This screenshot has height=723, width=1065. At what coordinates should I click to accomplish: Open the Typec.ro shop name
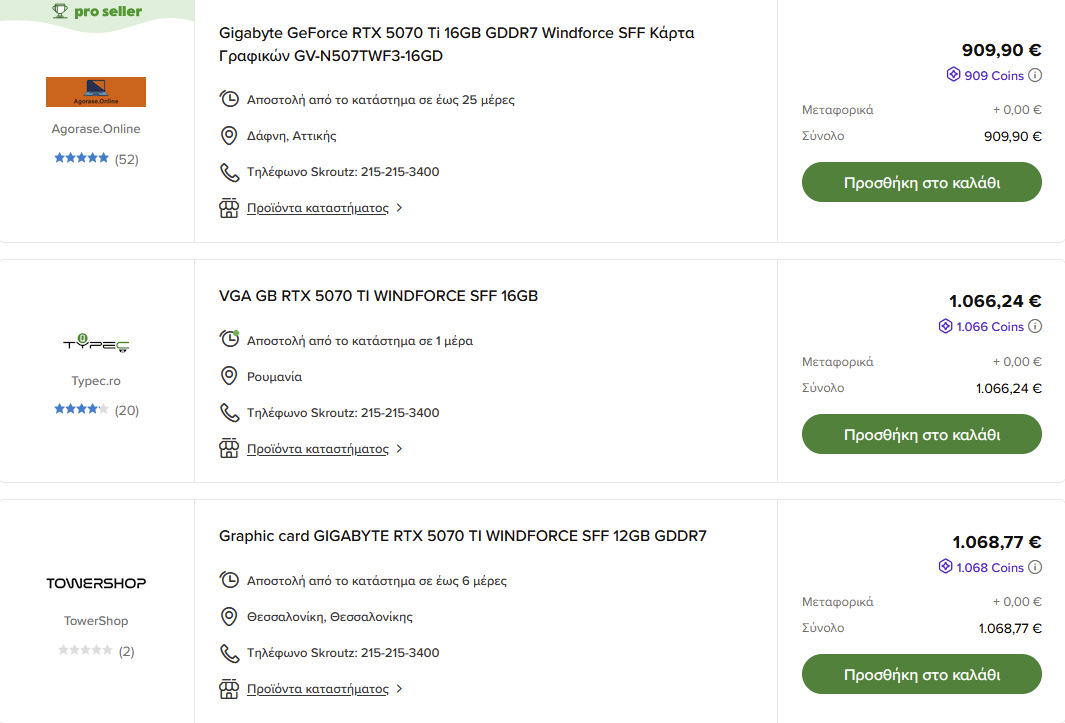click(x=96, y=381)
